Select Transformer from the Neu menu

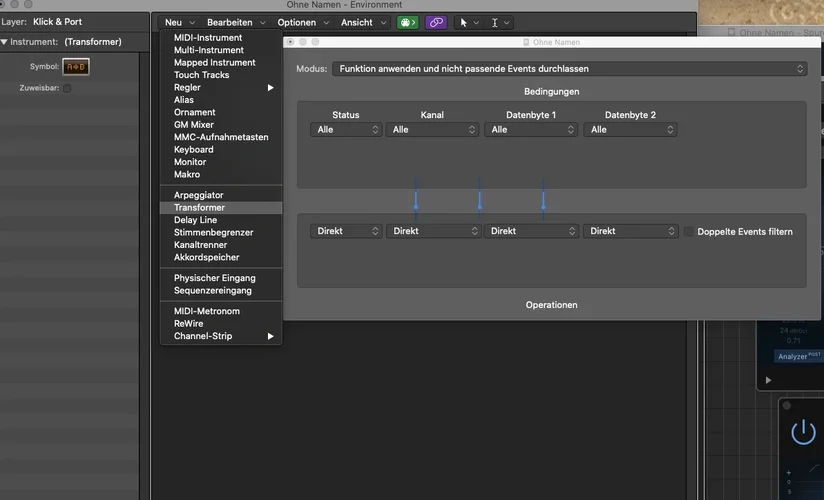tap(199, 207)
